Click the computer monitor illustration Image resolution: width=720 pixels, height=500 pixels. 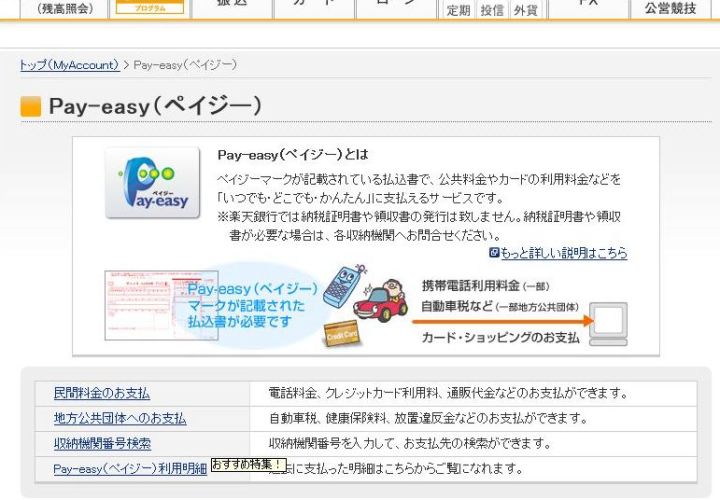(x=608, y=324)
